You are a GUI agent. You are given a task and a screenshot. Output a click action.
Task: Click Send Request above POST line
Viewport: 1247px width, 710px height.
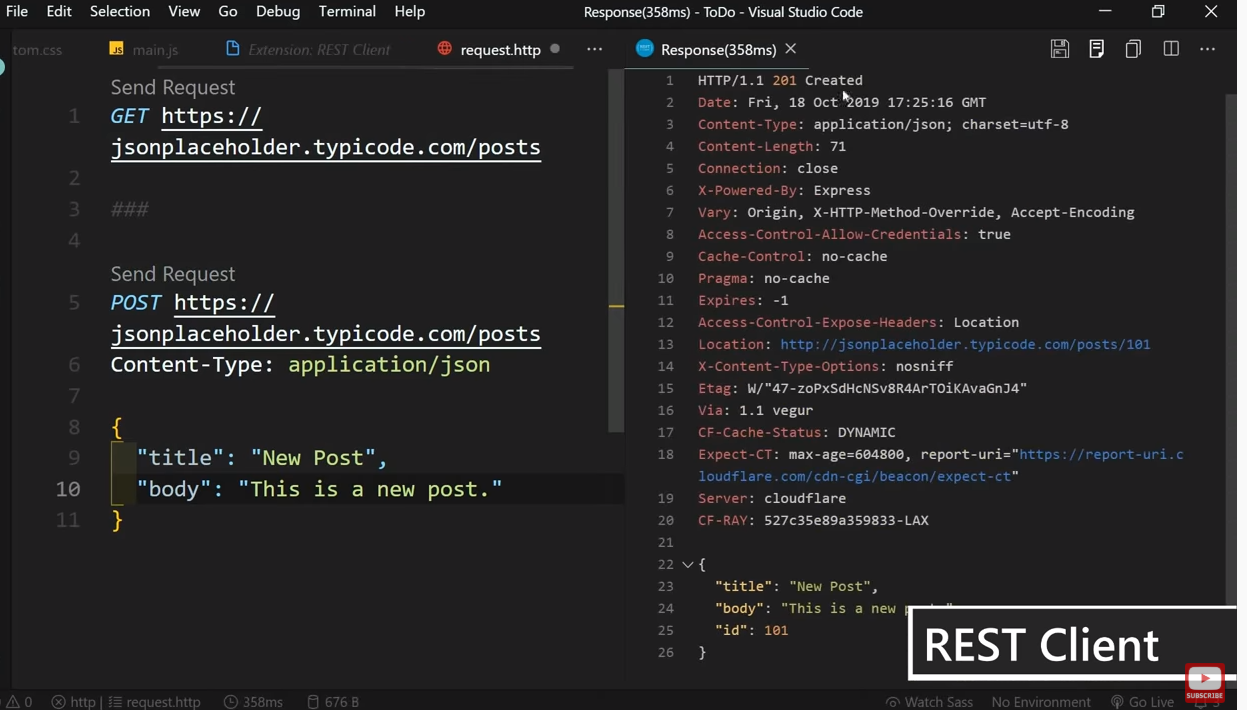173,274
